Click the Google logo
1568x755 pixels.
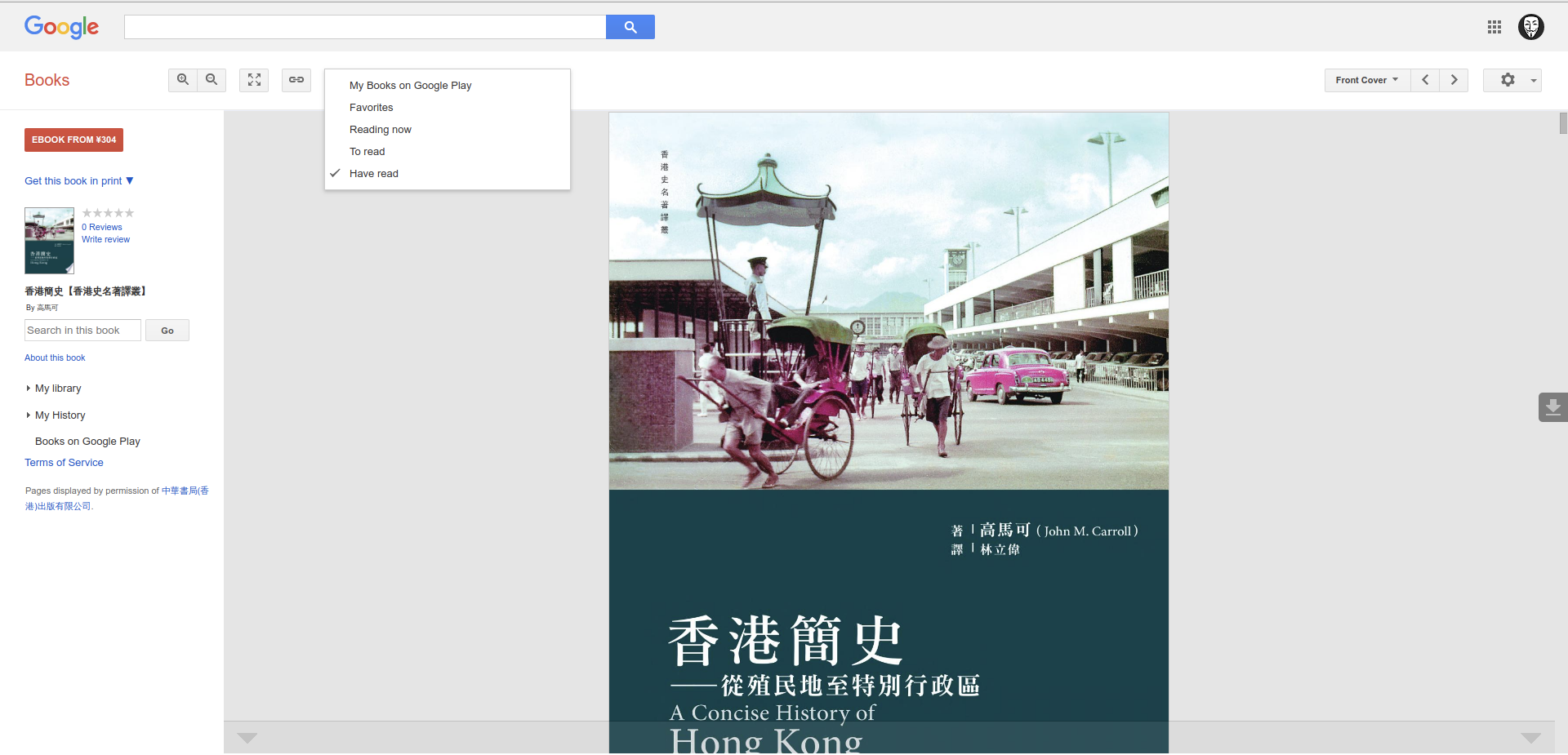click(x=61, y=27)
